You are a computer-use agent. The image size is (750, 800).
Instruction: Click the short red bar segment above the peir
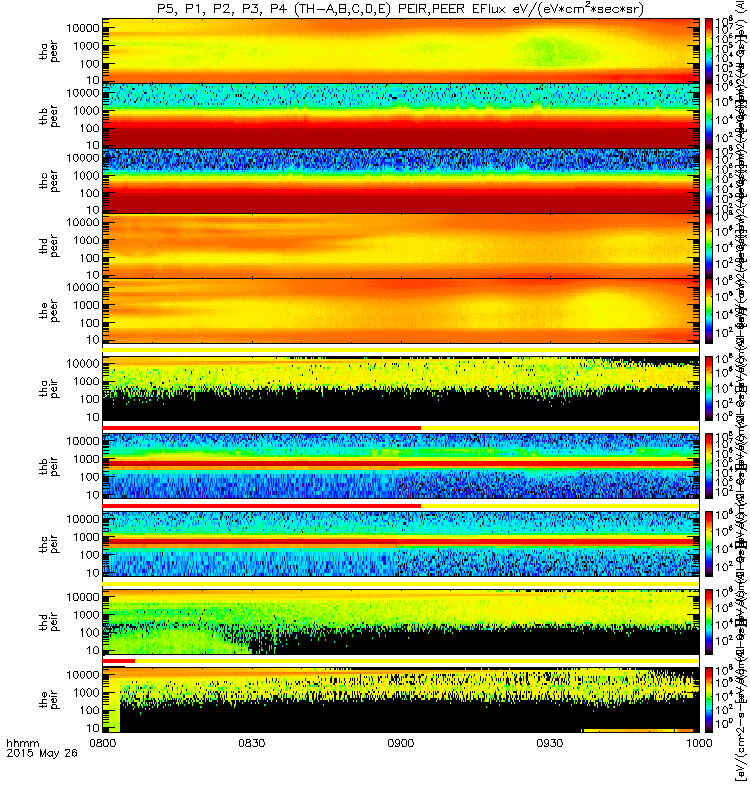pyautogui.click(x=118, y=661)
